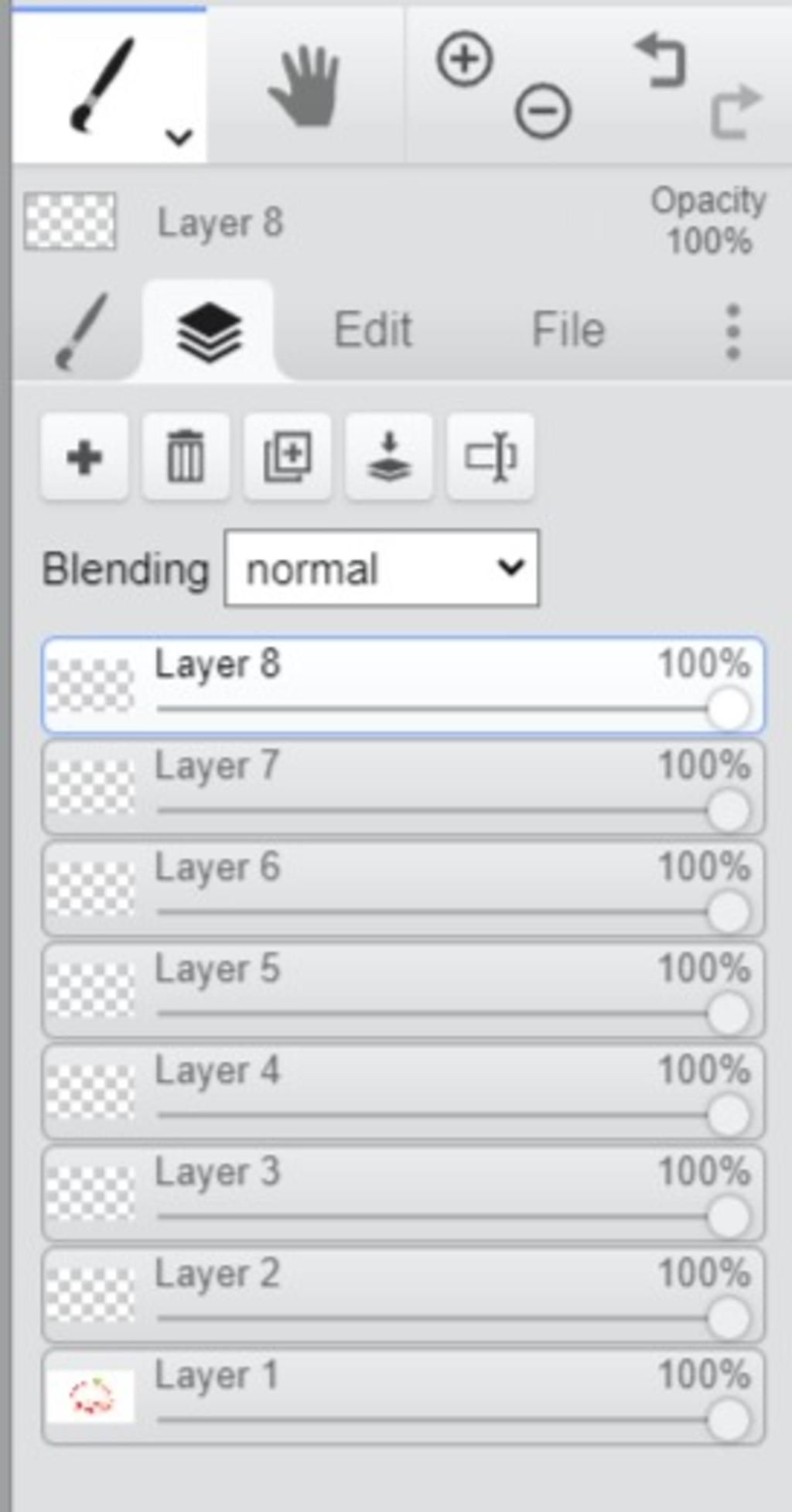Image resolution: width=792 pixels, height=1512 pixels.
Task: Add a new layer
Action: (x=84, y=457)
